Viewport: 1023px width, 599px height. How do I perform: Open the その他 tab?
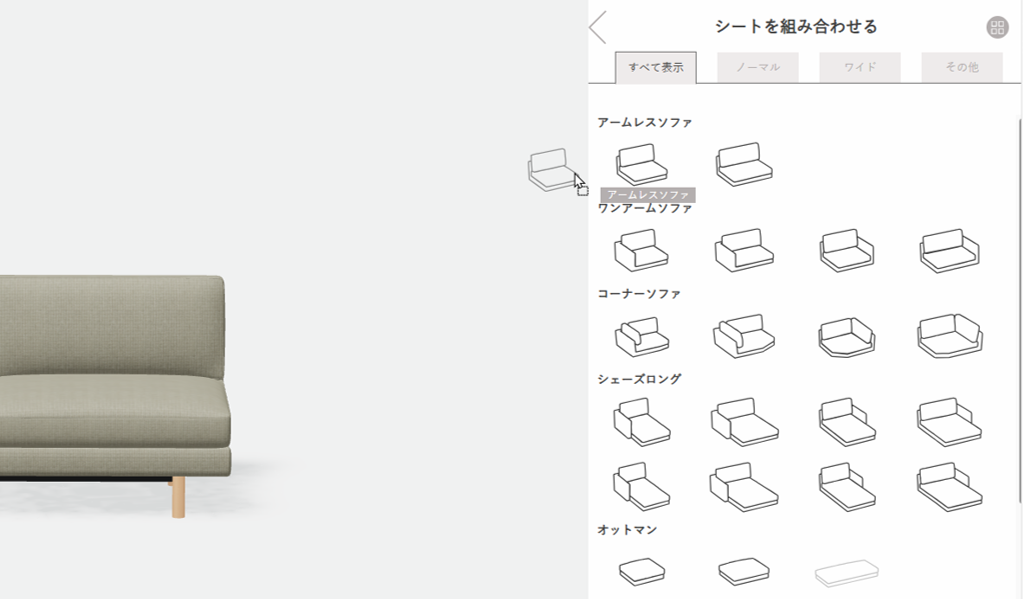[x=962, y=67]
